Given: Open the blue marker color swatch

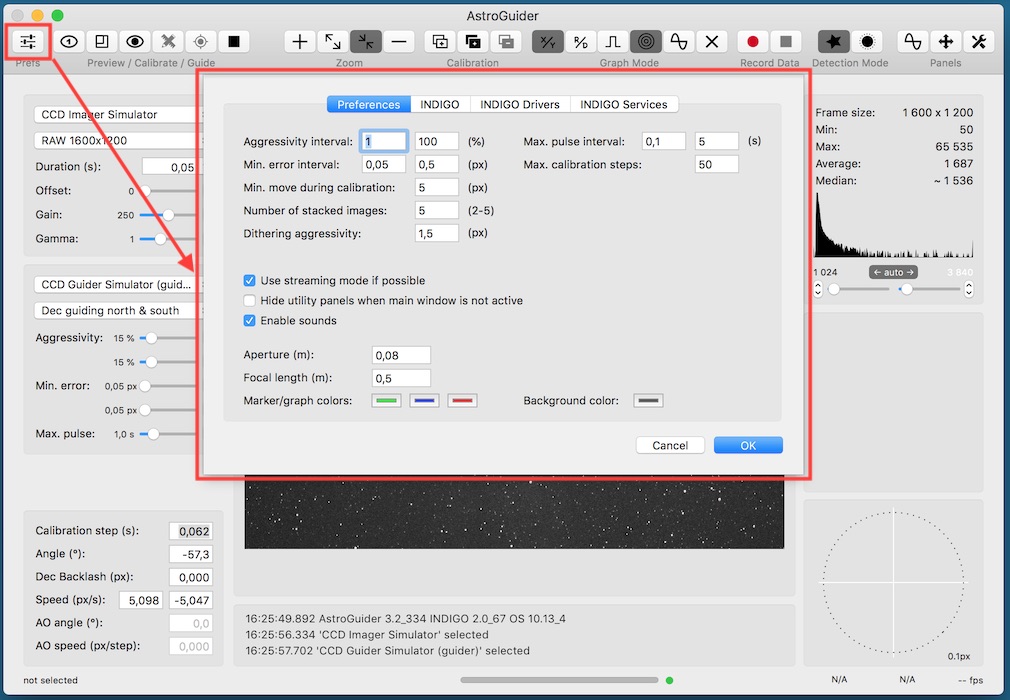Looking at the screenshot, I should [x=424, y=401].
